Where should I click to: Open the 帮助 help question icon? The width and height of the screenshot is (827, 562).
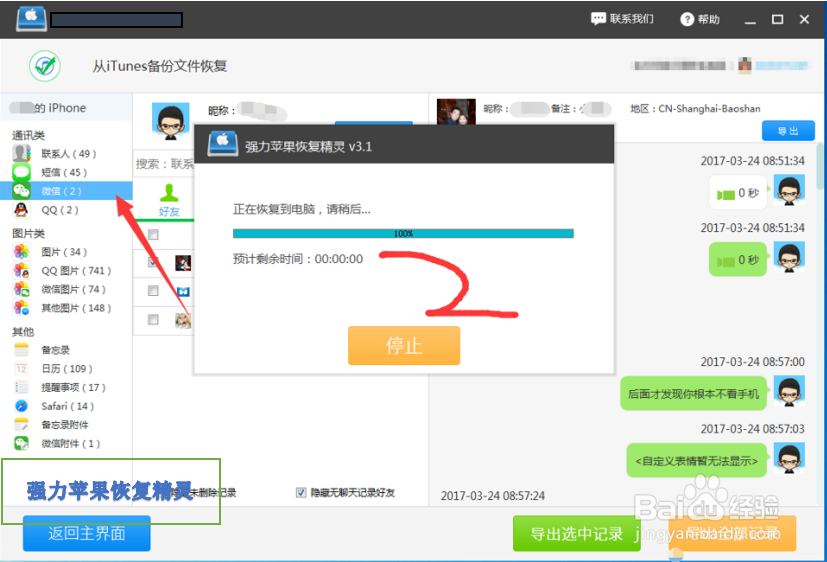pyautogui.click(x=687, y=20)
